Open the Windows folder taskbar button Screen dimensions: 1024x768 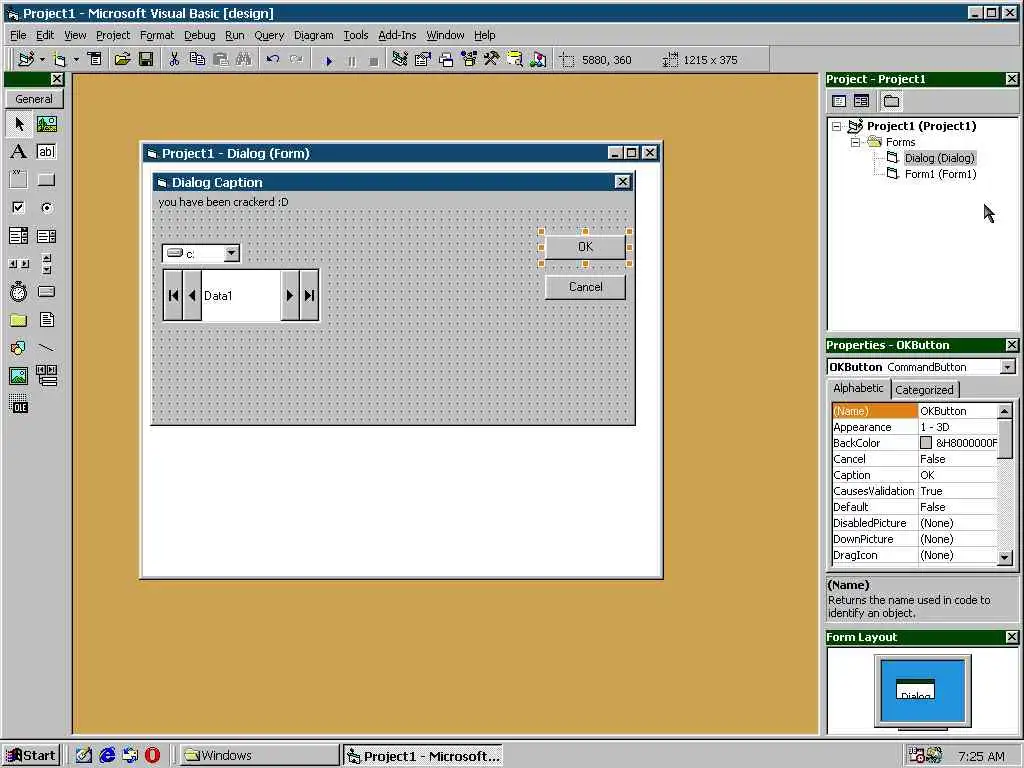[x=259, y=756]
